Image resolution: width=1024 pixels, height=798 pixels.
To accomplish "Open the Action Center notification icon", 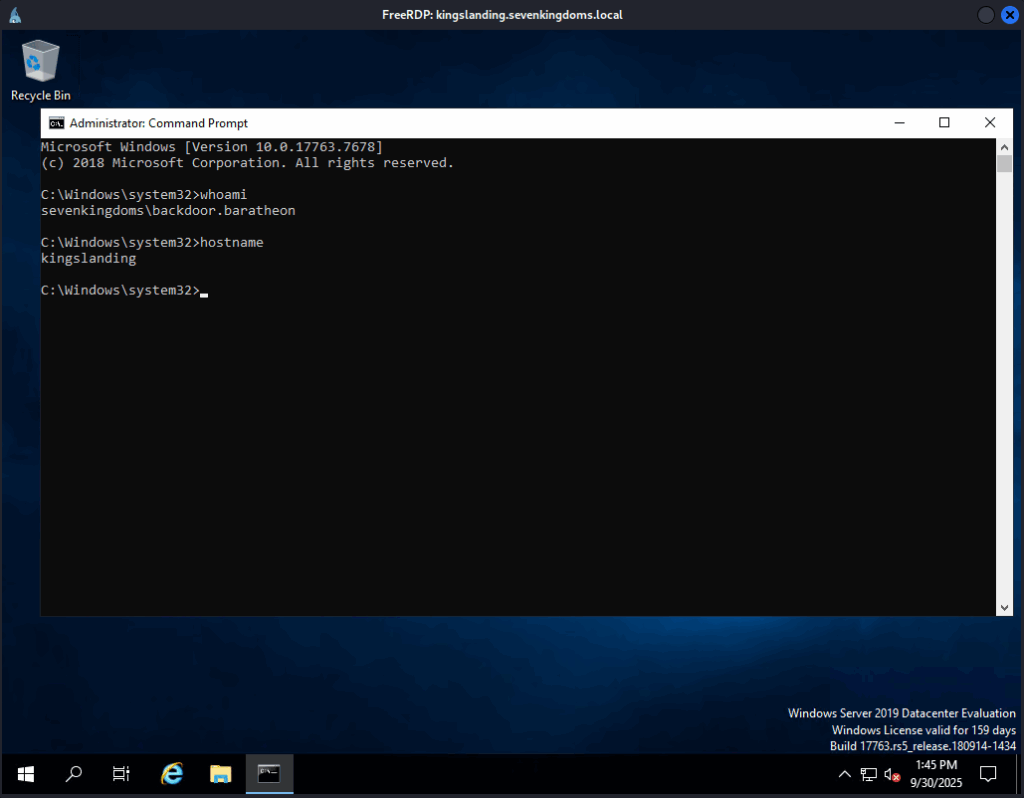I will click(988, 773).
